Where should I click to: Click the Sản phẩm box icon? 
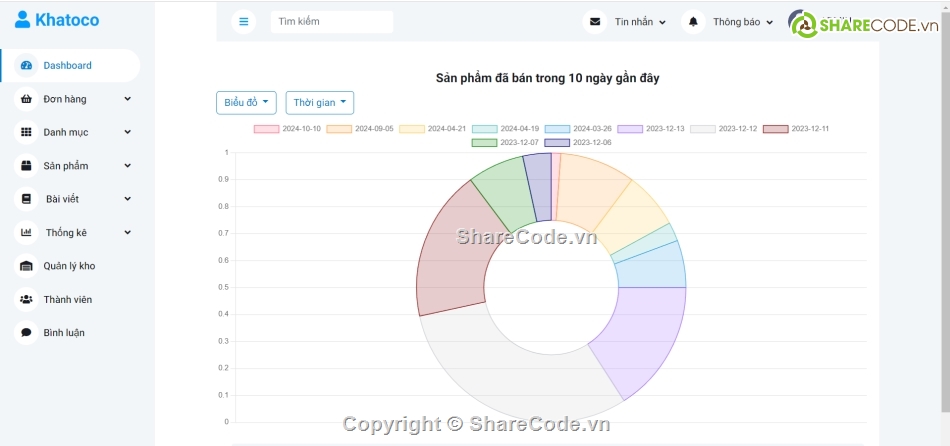(26, 165)
